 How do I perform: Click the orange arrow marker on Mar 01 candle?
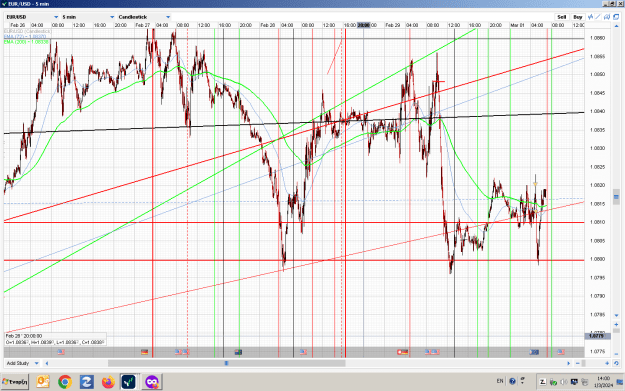(535, 184)
